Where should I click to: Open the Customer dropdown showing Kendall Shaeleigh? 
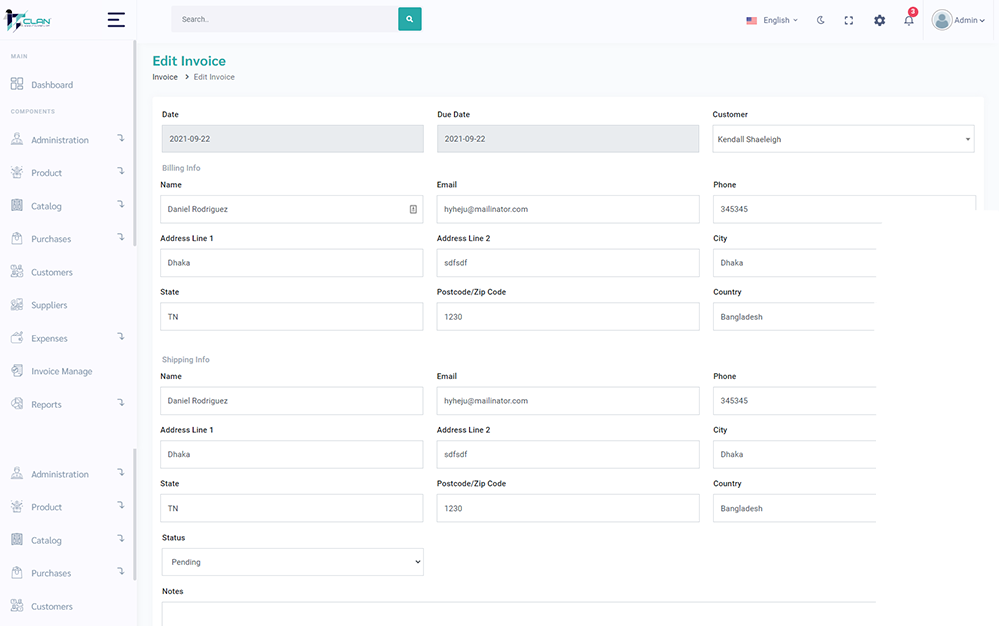[x=843, y=139]
